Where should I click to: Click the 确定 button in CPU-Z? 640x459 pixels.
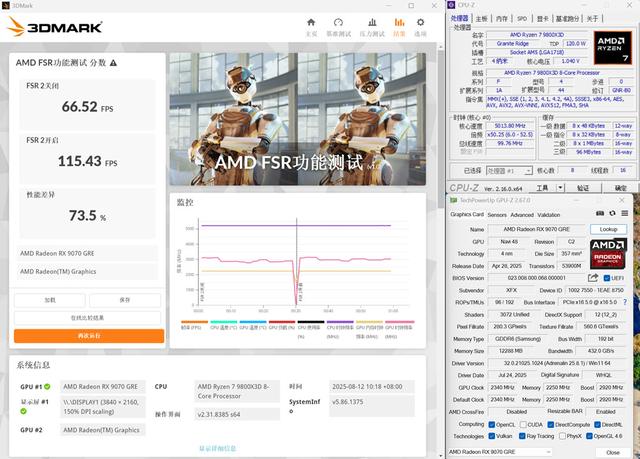tap(620, 188)
